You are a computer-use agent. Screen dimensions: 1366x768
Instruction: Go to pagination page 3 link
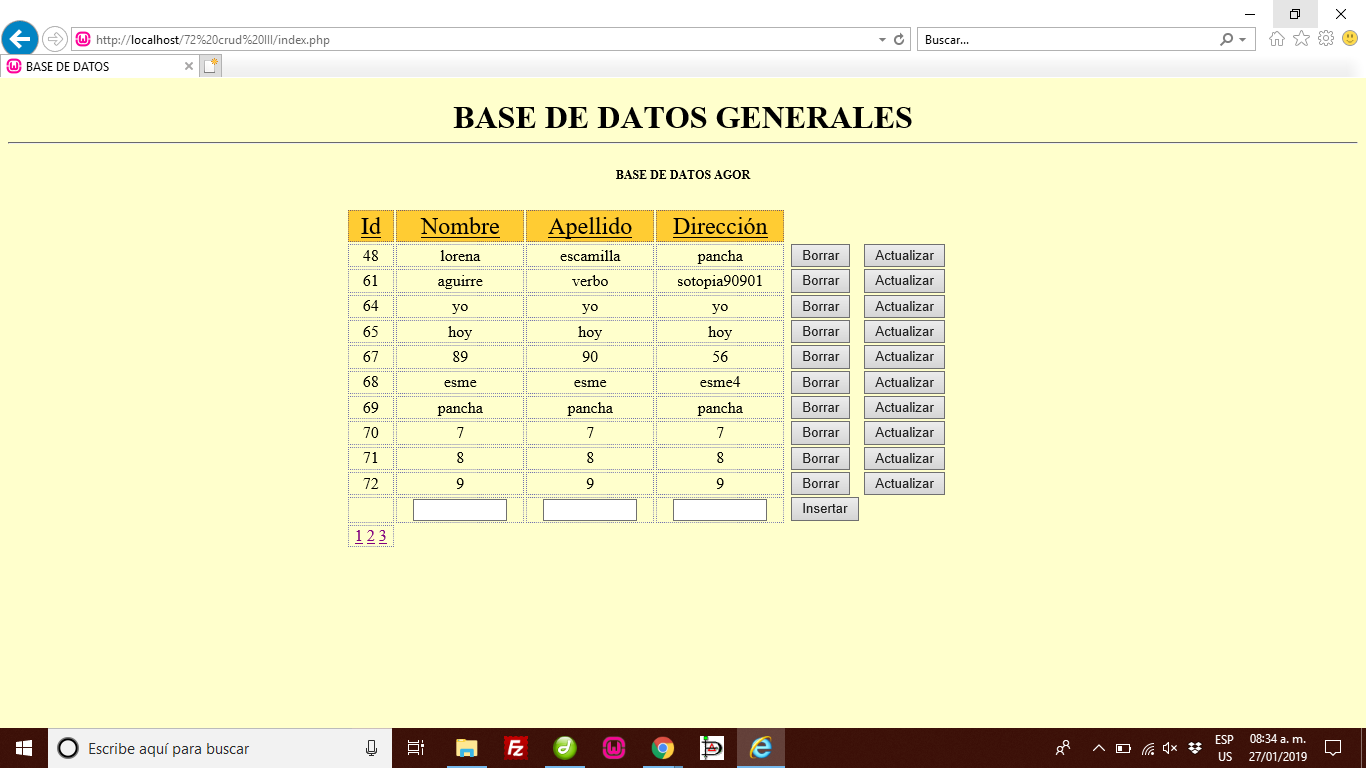[x=383, y=536]
